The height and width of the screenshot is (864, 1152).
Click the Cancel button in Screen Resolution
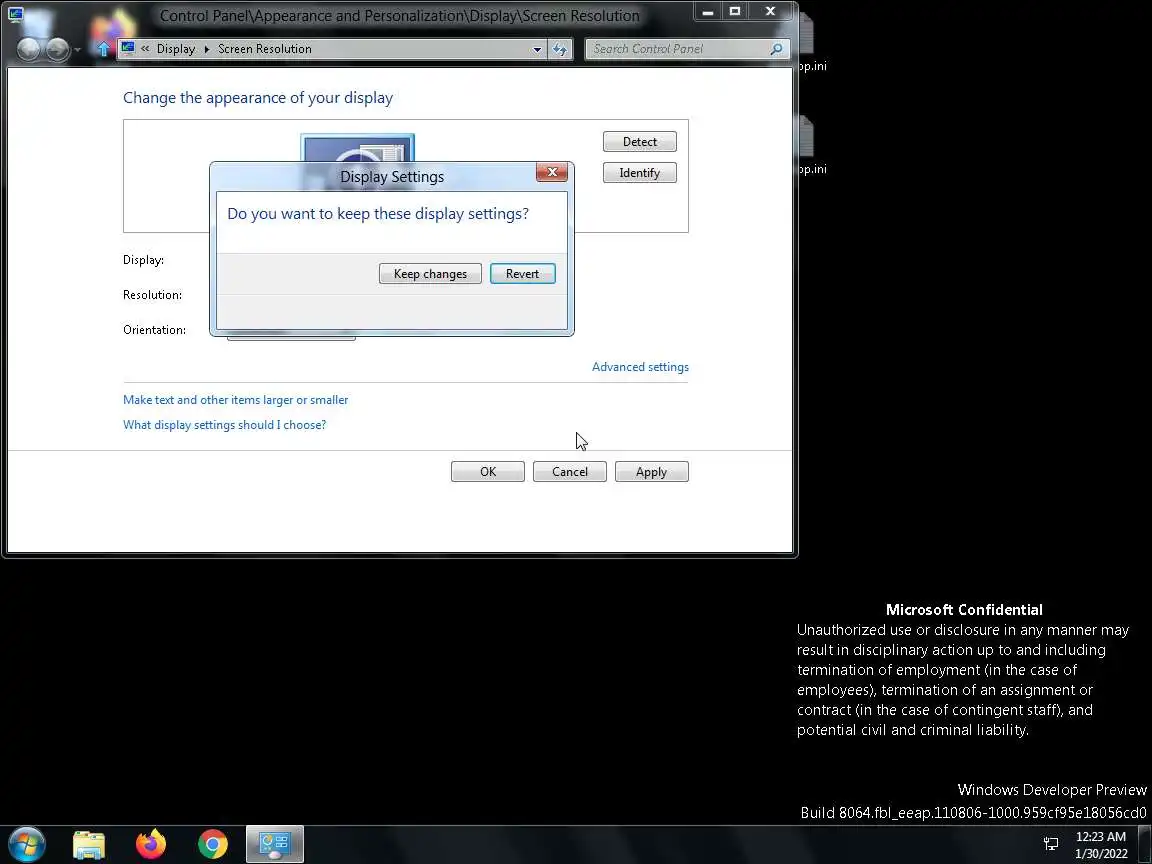click(569, 472)
